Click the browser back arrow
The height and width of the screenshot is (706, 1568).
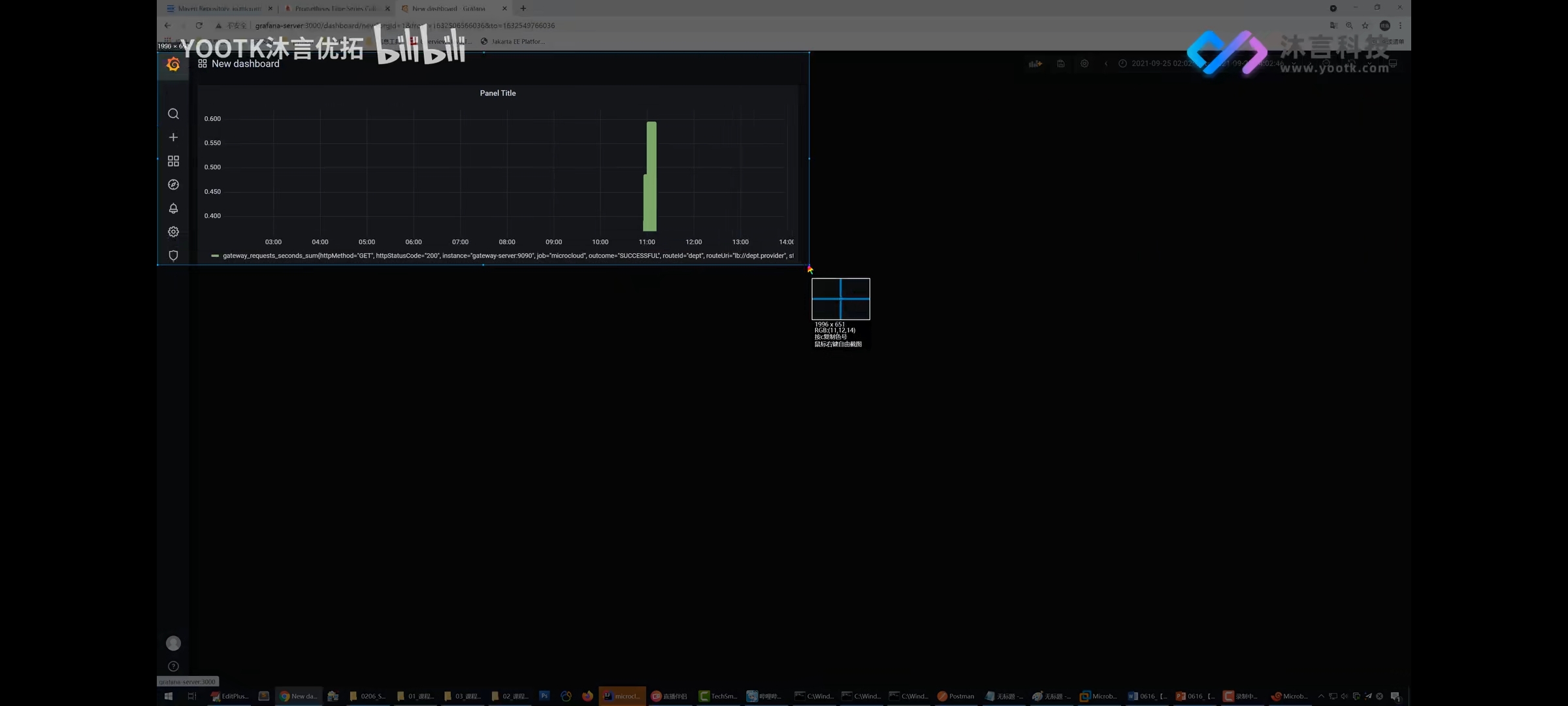pyautogui.click(x=167, y=25)
